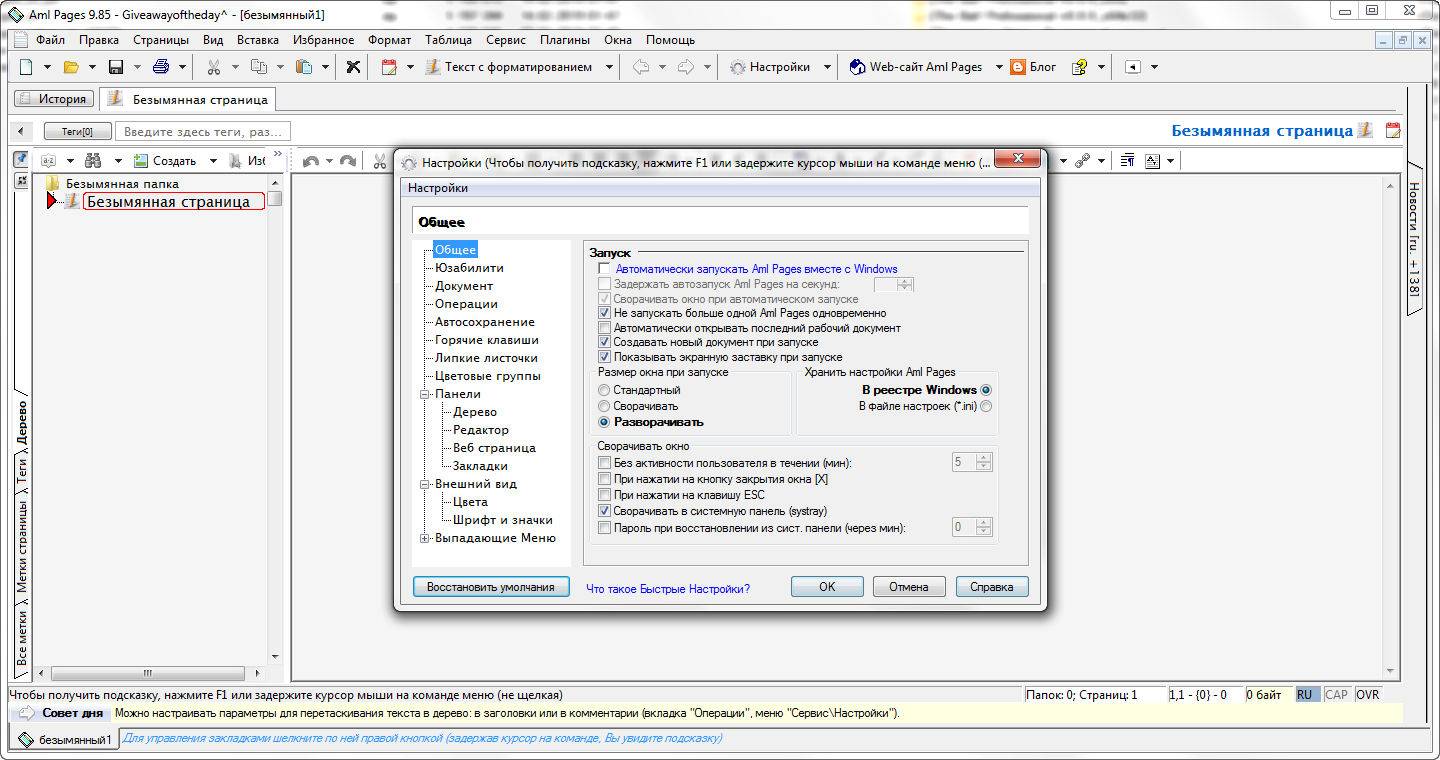Click the Forward arrow navigation icon

pos(686,67)
